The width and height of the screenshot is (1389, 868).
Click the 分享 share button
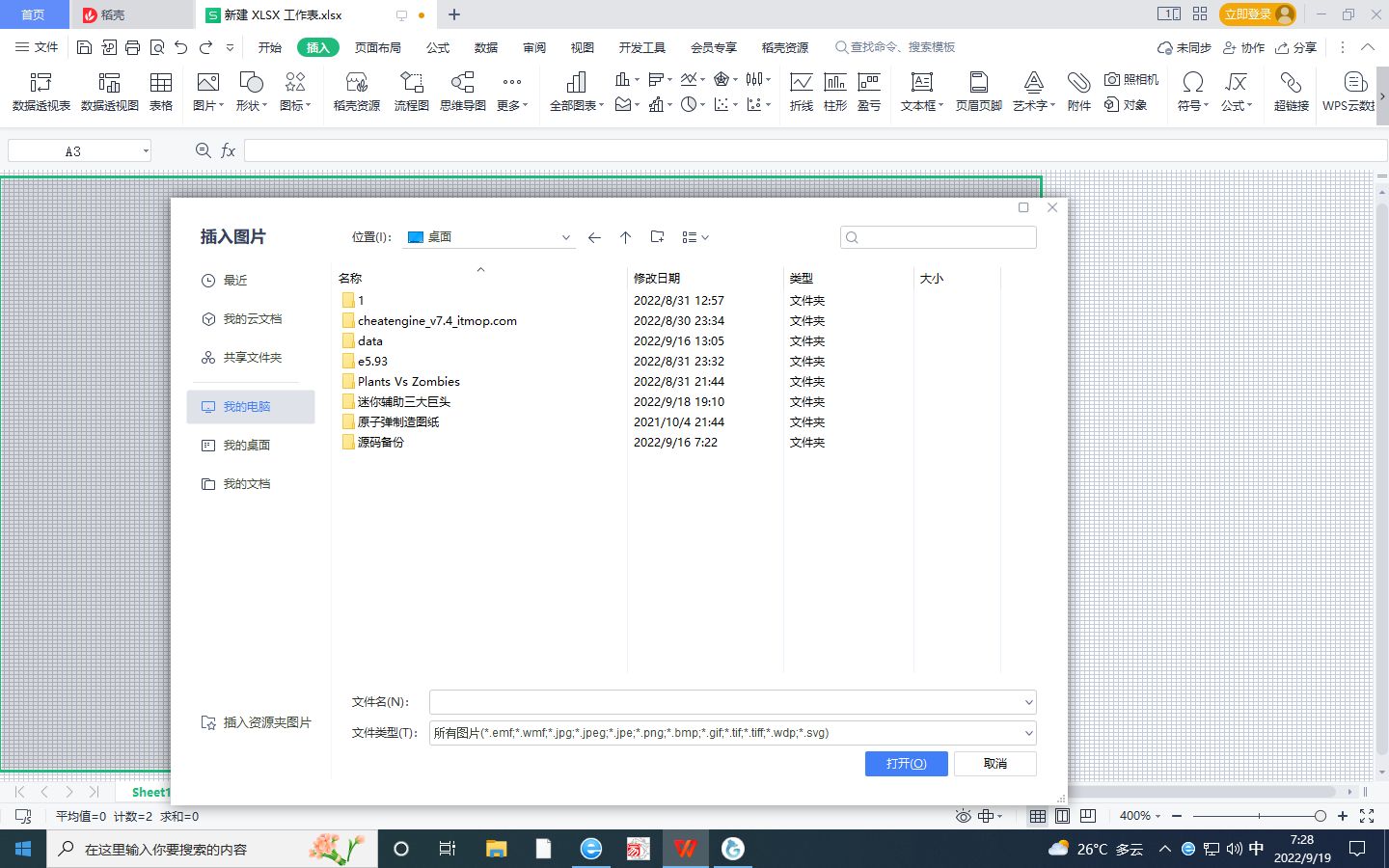coord(1295,47)
